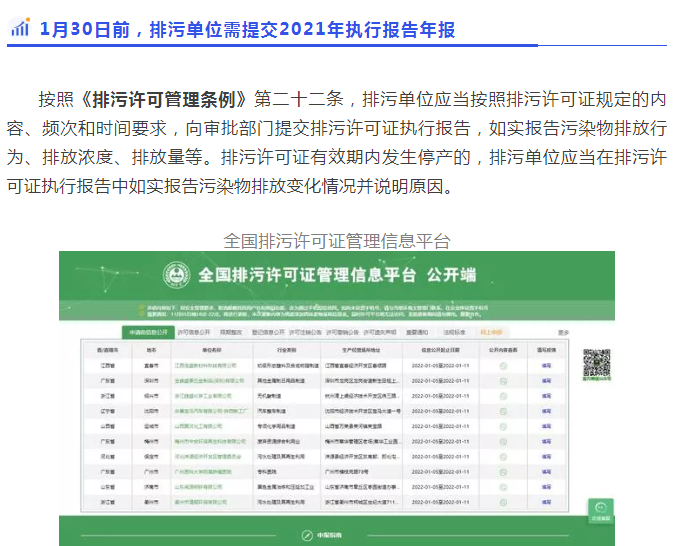Go to the 重要通知 tab
This screenshot has height=546, width=685.
[419, 332]
